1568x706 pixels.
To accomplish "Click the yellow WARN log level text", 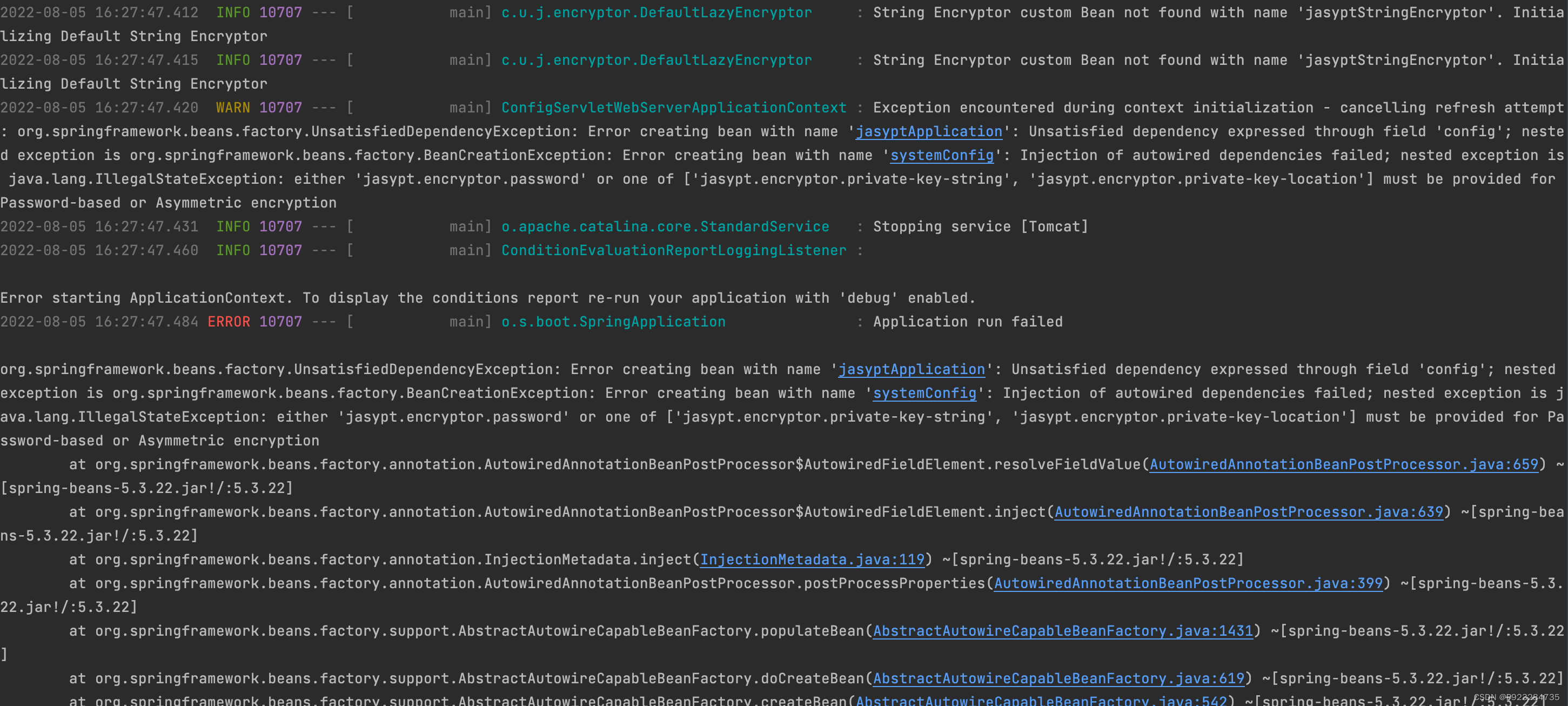I will [233, 108].
